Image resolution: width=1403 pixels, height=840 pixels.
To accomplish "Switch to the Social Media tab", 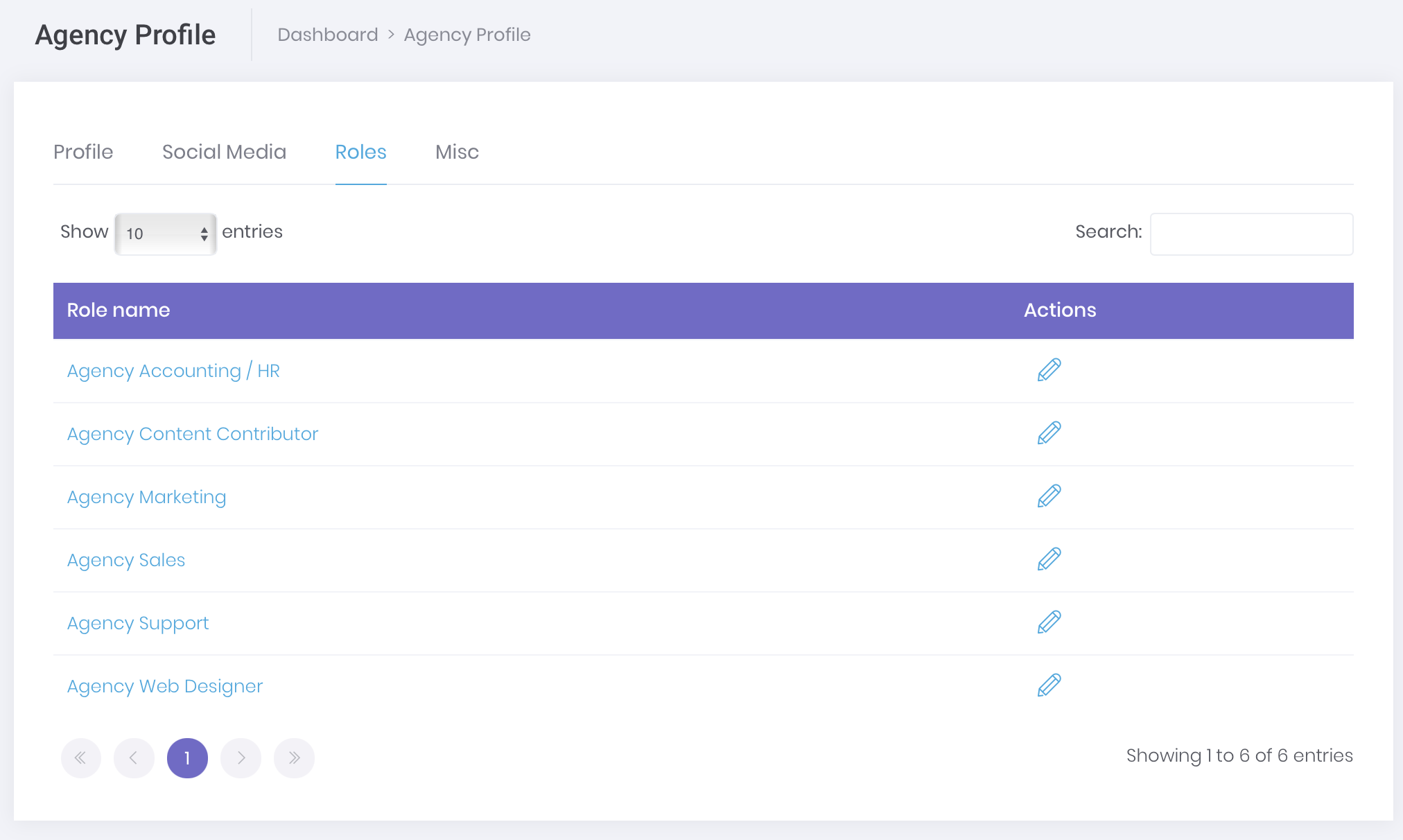I will [224, 152].
